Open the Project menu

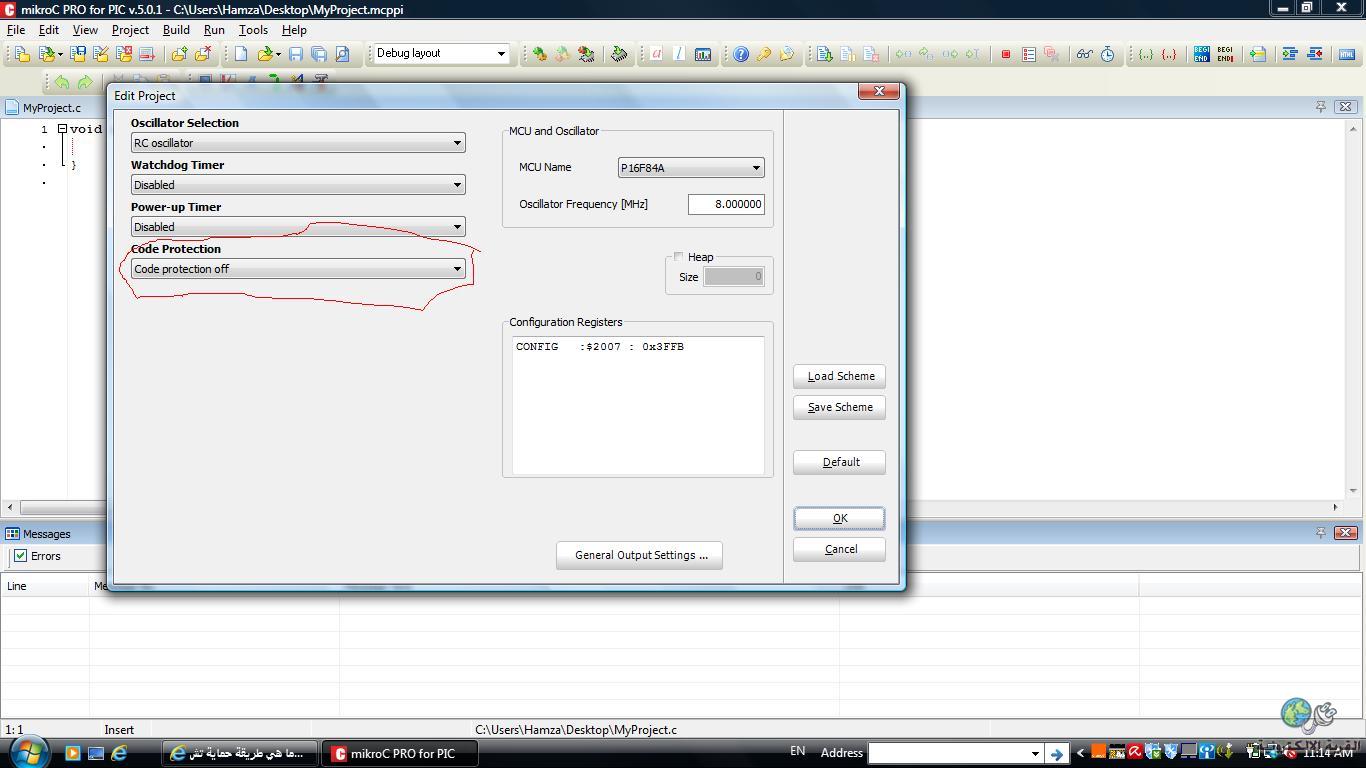click(x=130, y=30)
